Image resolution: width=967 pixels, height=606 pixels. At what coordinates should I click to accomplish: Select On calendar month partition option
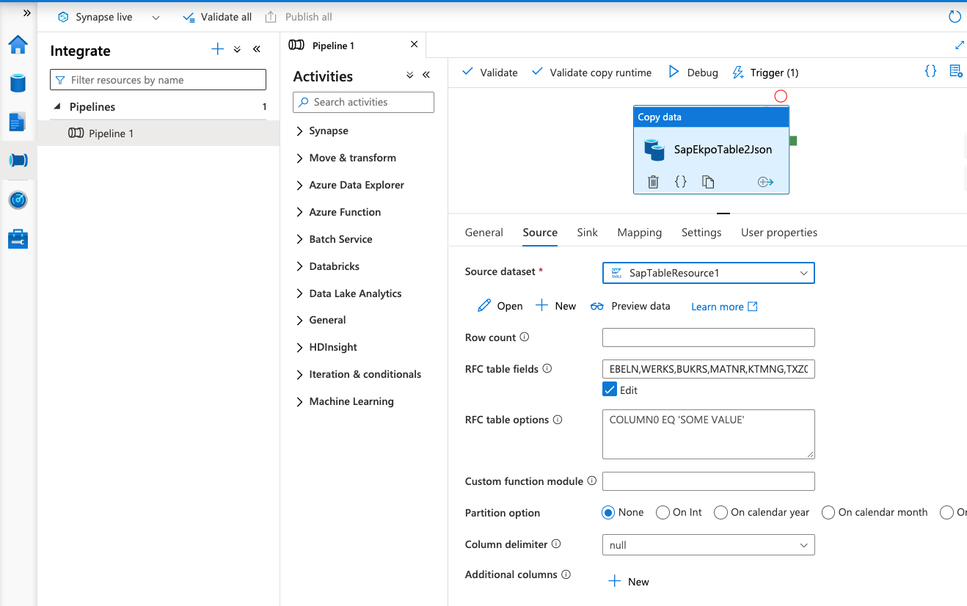(x=828, y=513)
